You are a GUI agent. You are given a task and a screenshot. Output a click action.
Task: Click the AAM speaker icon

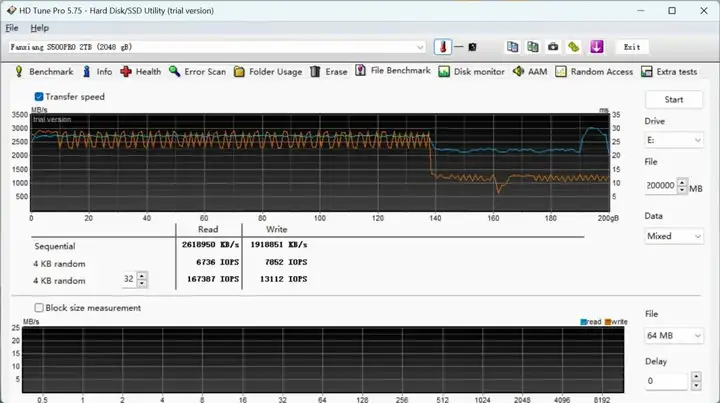[x=518, y=71]
